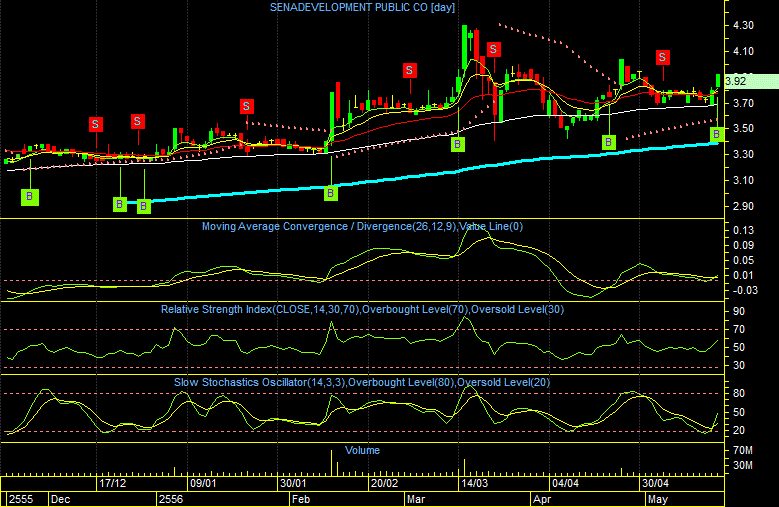Click the 80 level on the Stochastics axis
Viewport: 779px width, 507px height.
click(x=739, y=393)
